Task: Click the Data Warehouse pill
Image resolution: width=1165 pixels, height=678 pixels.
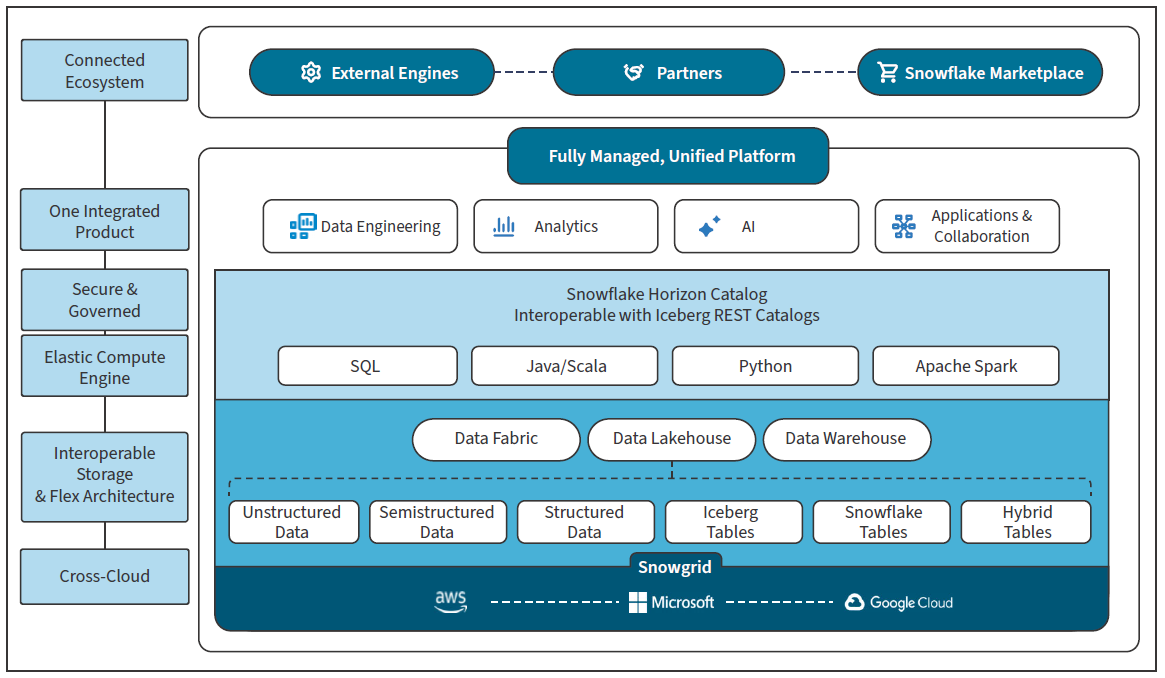Action: point(847,439)
